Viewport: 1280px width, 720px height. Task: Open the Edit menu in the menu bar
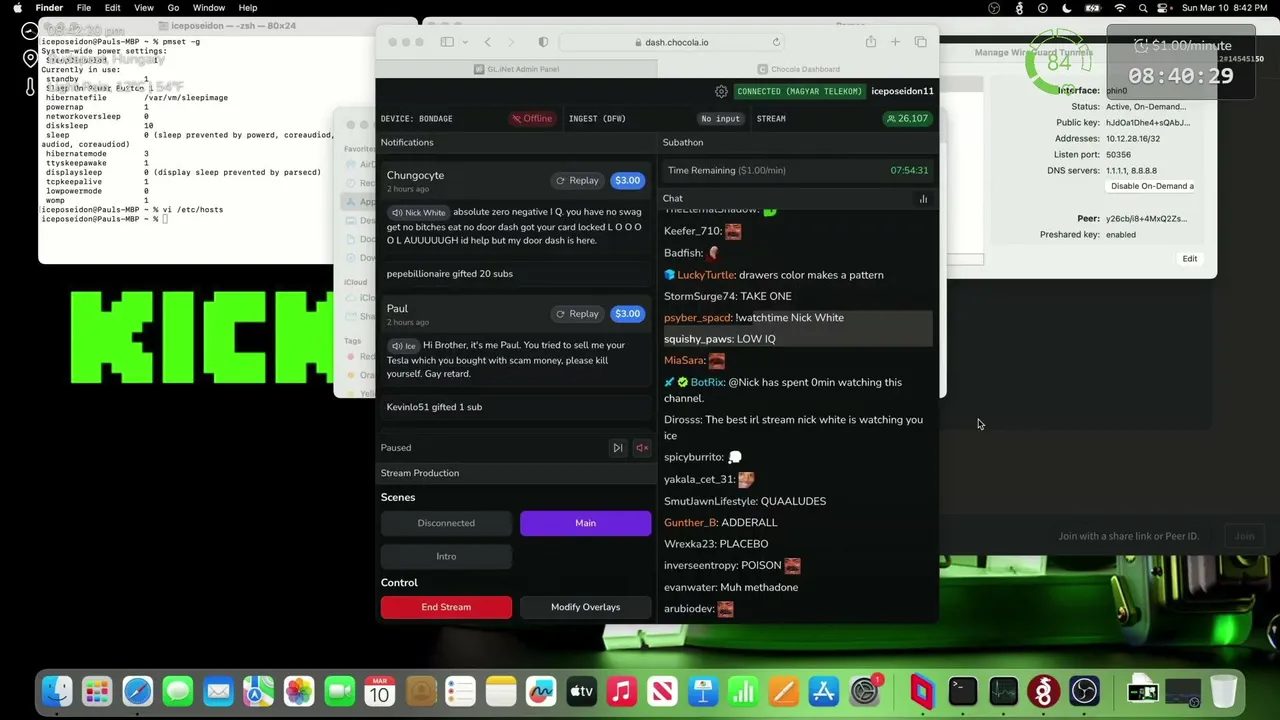tap(112, 8)
